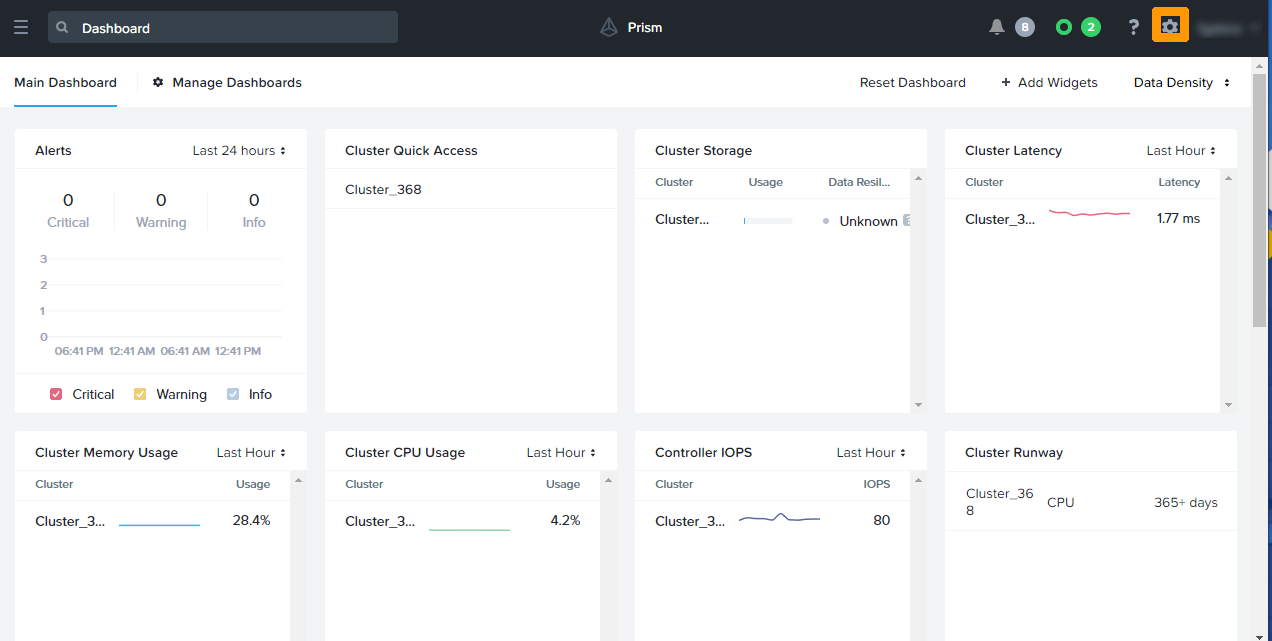The image size is (1272, 641).
Task: Toggle the Warning alerts checkbox
Action: tap(139, 394)
